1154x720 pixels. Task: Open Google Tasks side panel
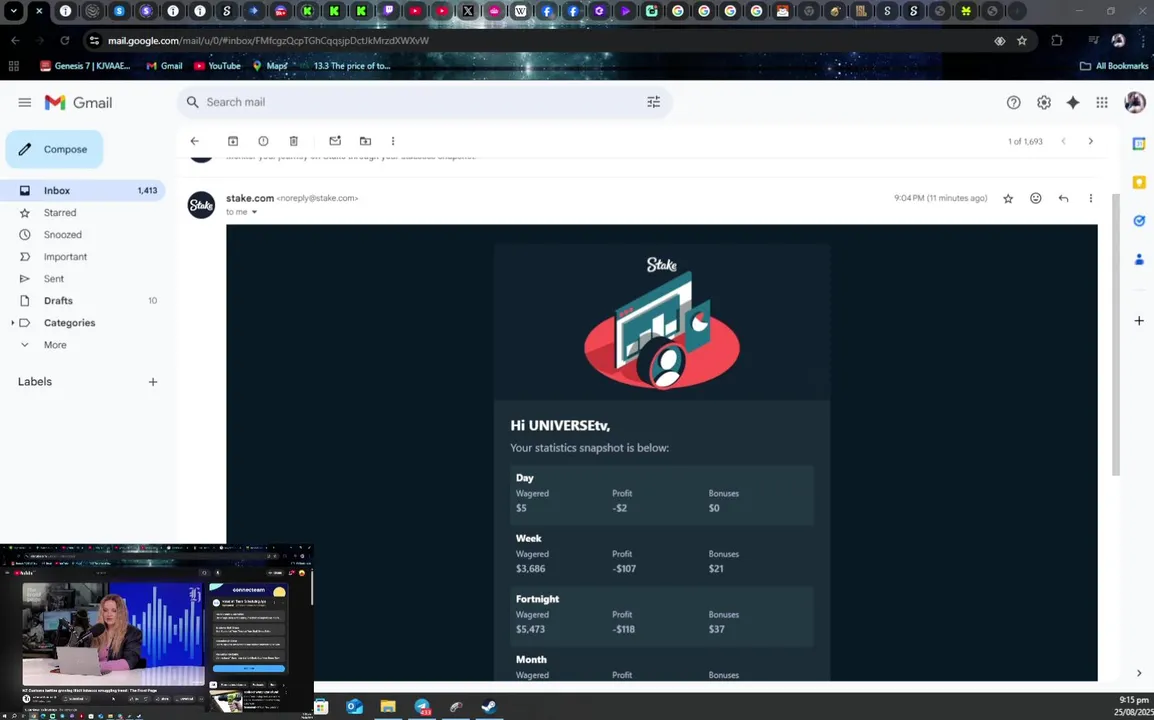[1139, 221]
